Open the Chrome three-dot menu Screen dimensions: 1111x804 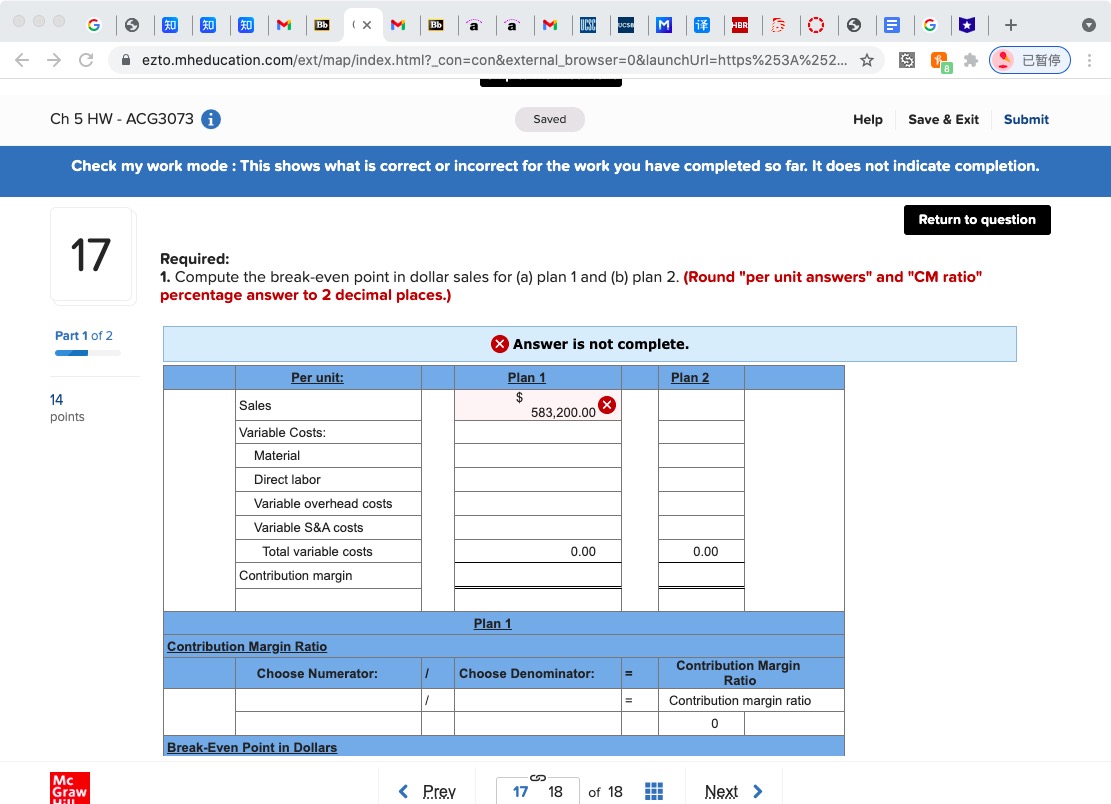[1089, 60]
